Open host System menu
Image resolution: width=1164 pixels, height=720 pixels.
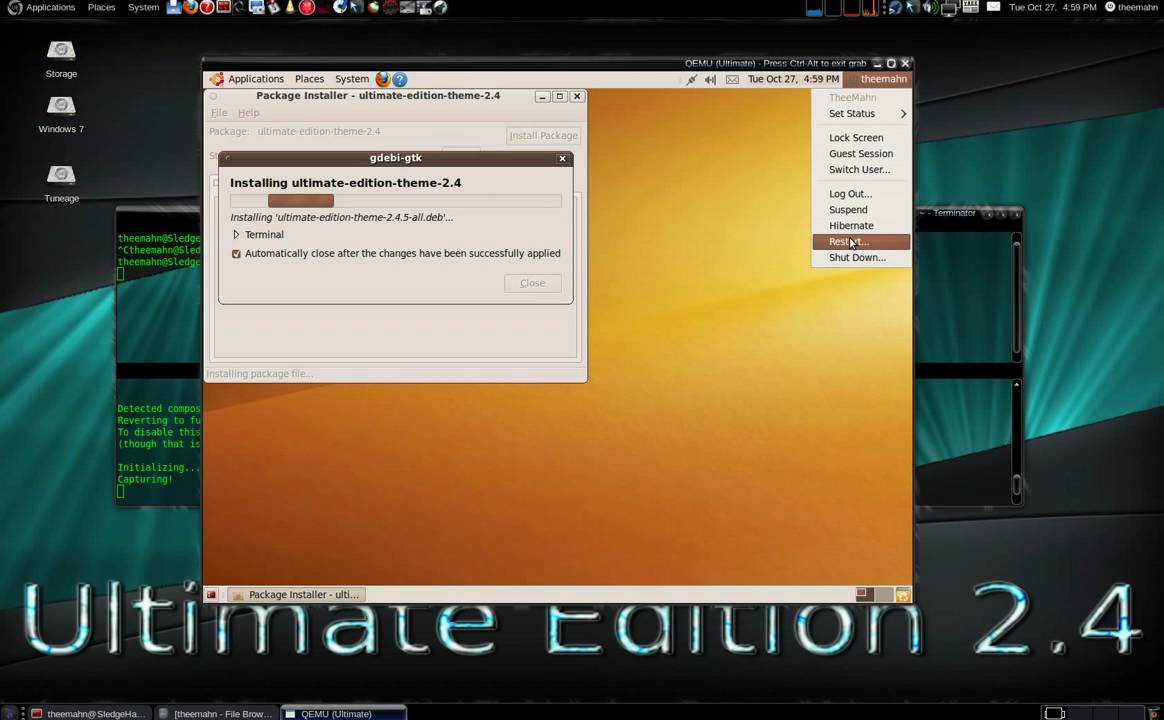click(x=143, y=7)
